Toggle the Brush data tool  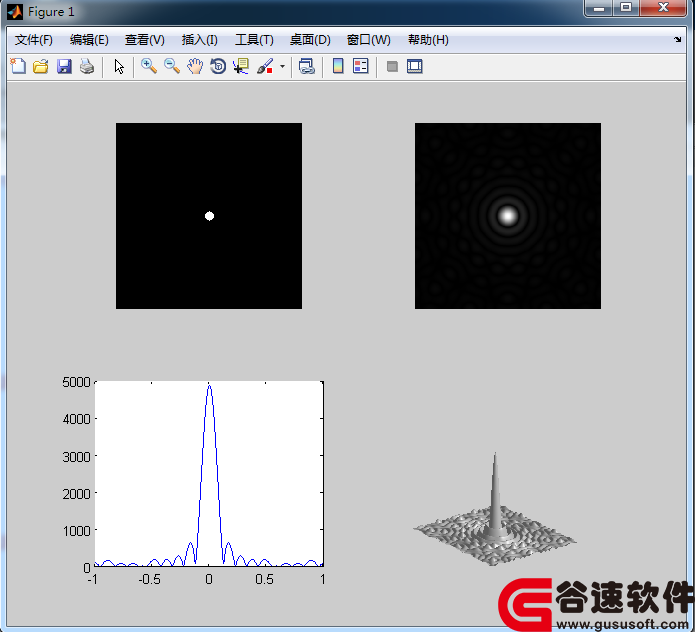pos(265,66)
